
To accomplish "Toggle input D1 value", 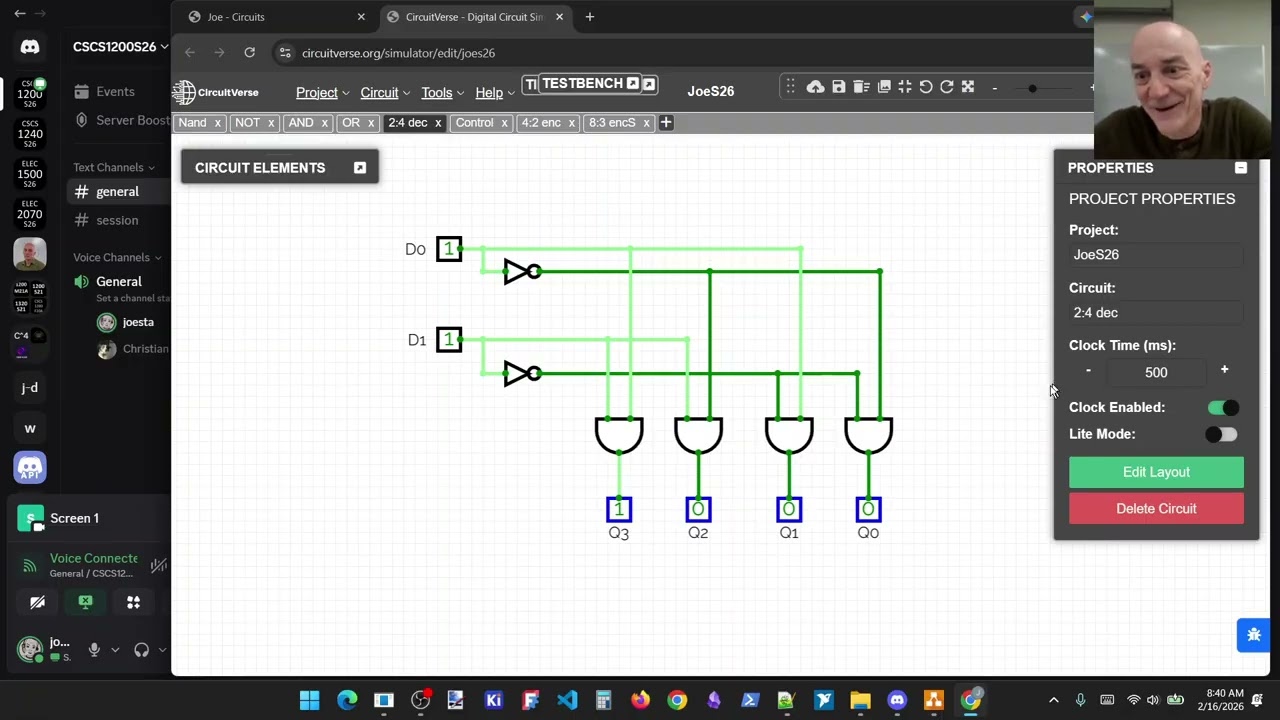I will point(449,340).
